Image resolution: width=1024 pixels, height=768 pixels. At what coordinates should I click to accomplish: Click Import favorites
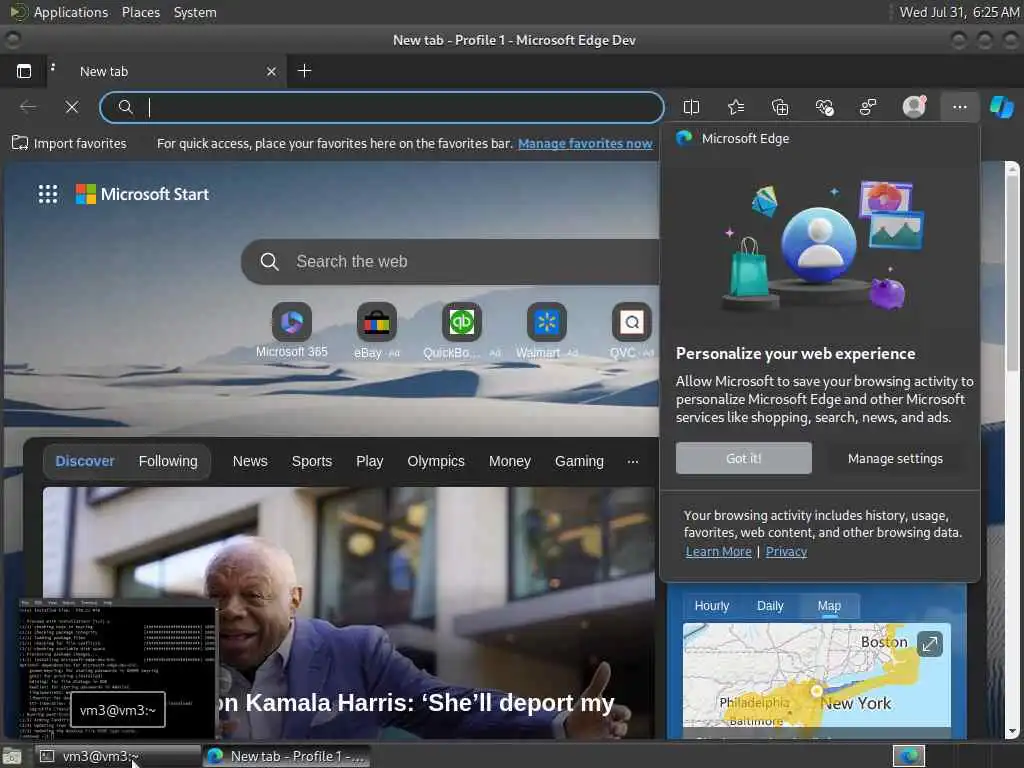[69, 143]
